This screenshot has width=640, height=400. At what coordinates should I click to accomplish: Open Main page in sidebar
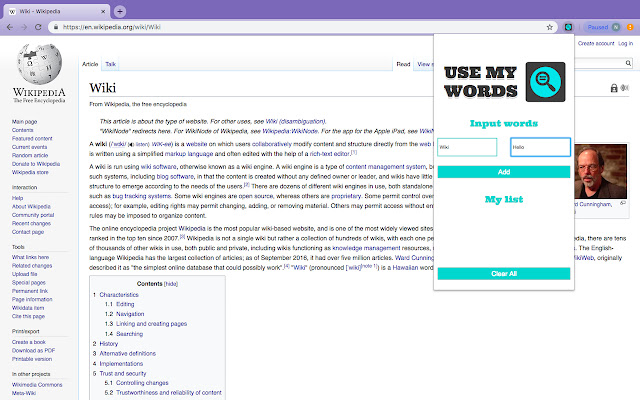(24, 122)
